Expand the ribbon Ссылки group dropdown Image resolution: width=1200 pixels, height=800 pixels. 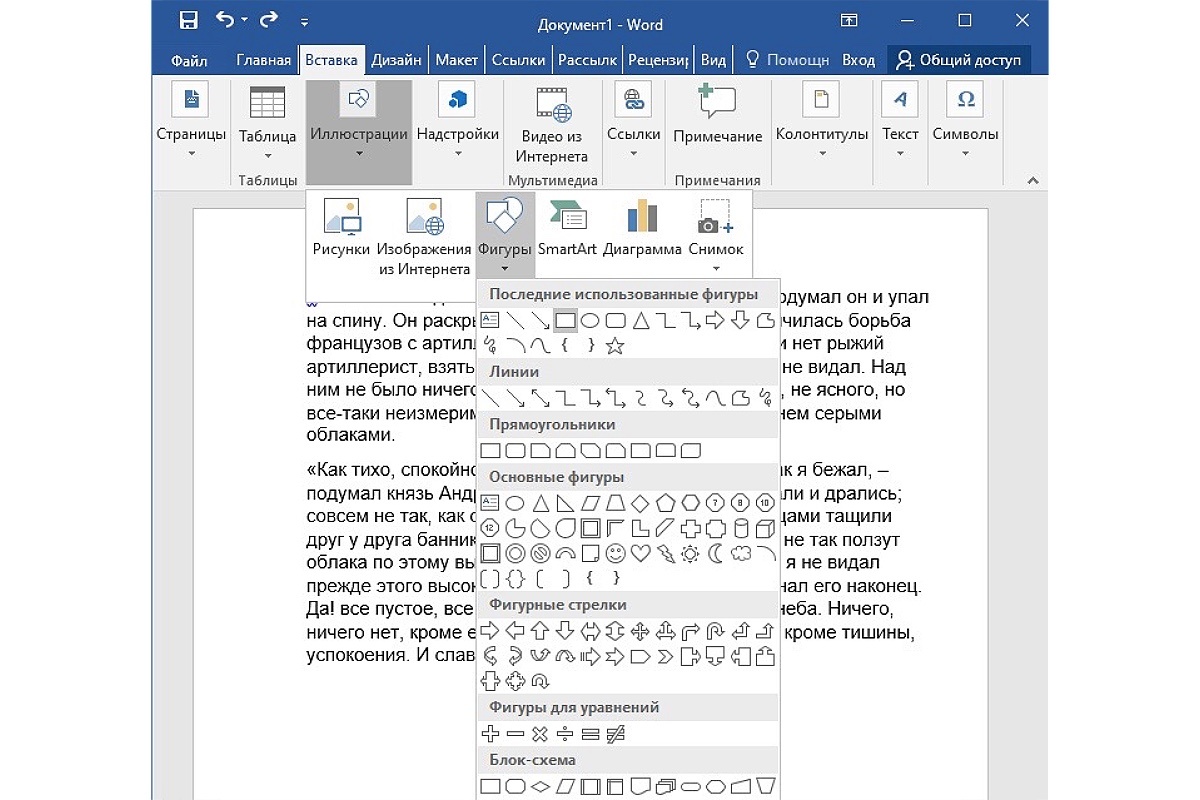pos(634,120)
